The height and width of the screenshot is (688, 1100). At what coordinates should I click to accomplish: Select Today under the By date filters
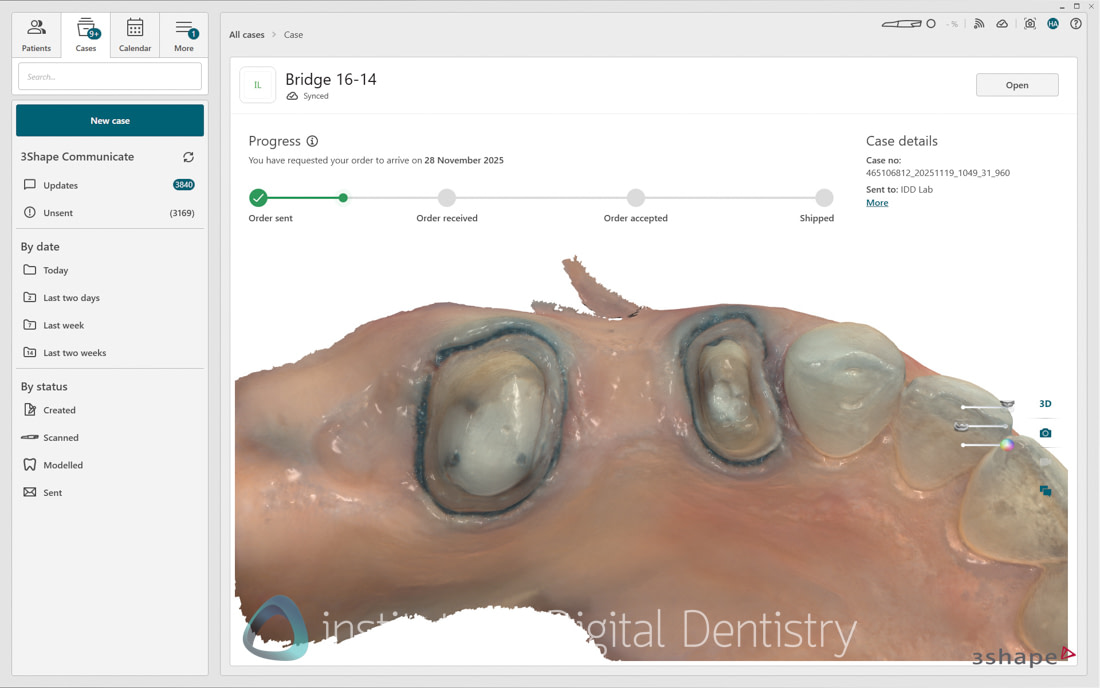coord(55,270)
